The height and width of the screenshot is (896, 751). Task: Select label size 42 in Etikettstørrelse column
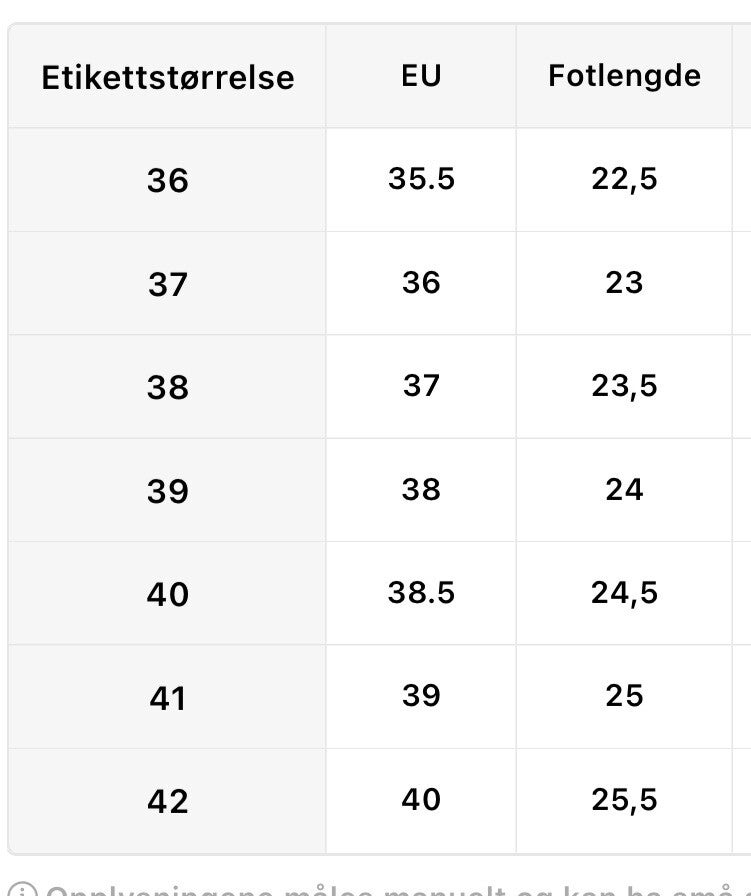[x=168, y=801]
